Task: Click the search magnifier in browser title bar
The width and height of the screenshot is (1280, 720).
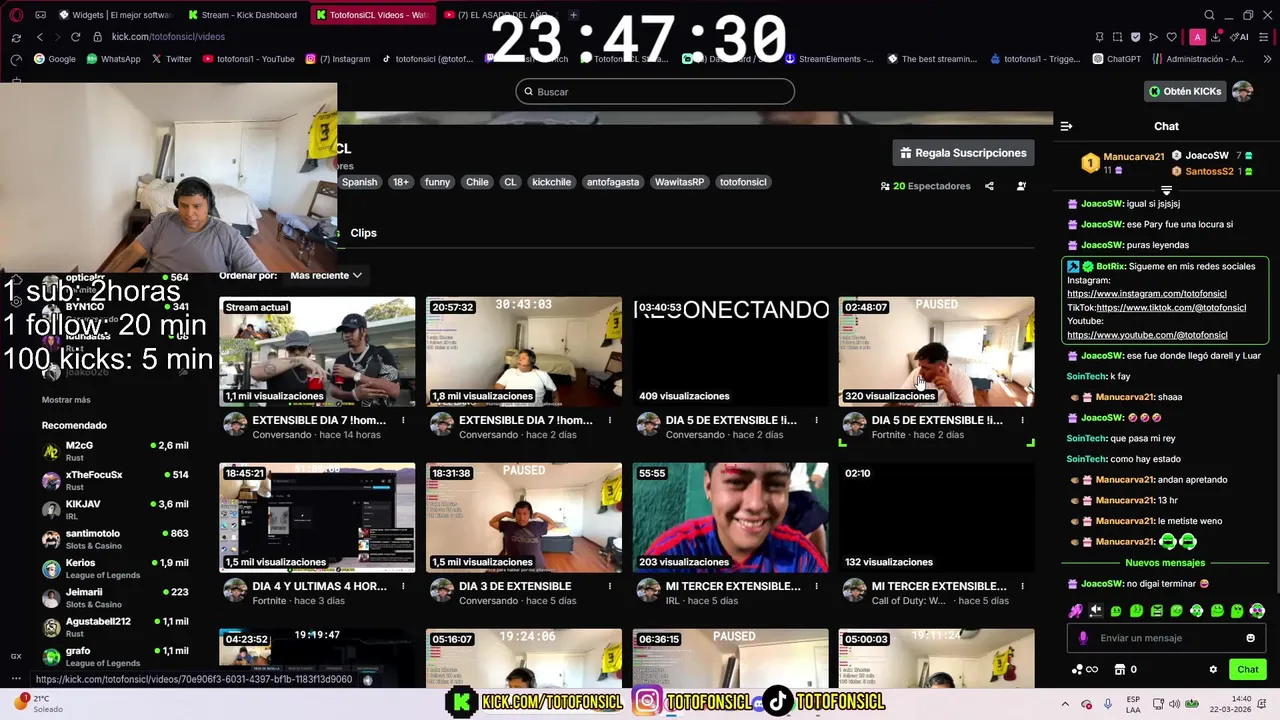Action: point(1209,15)
